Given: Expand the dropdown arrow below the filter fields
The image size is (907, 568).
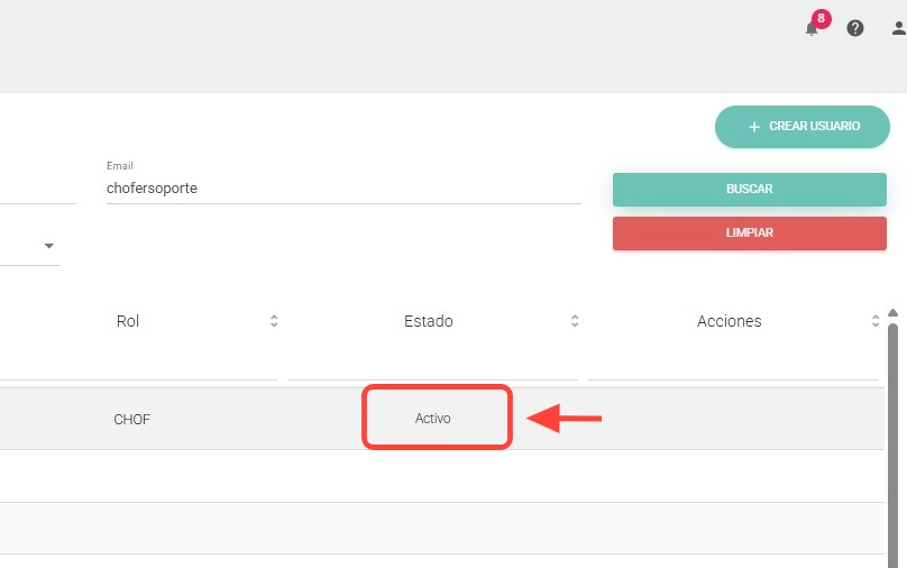Looking at the screenshot, I should click(48, 246).
